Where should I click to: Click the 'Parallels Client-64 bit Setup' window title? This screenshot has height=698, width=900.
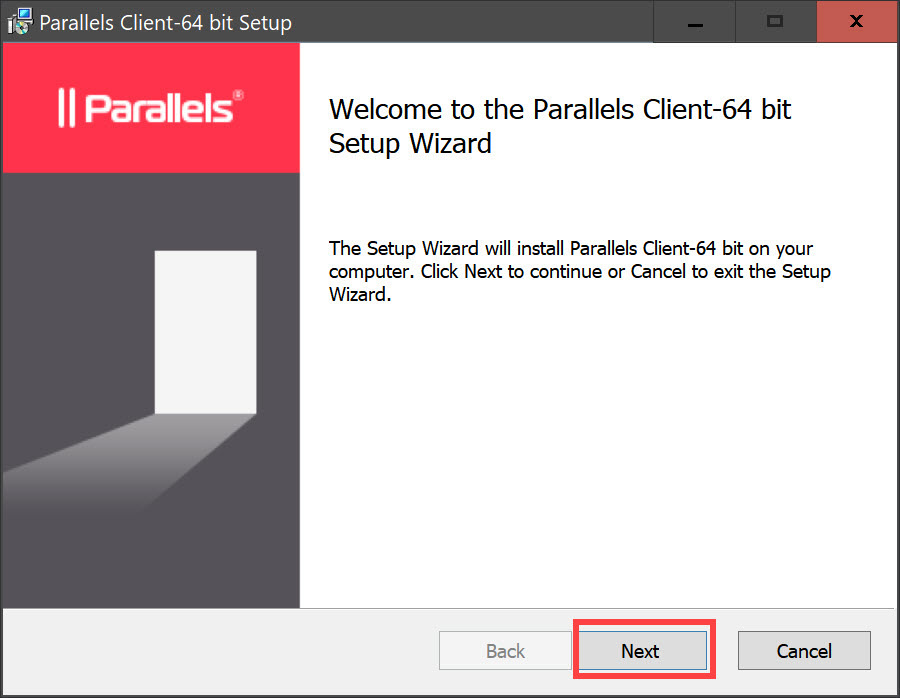pos(165,22)
